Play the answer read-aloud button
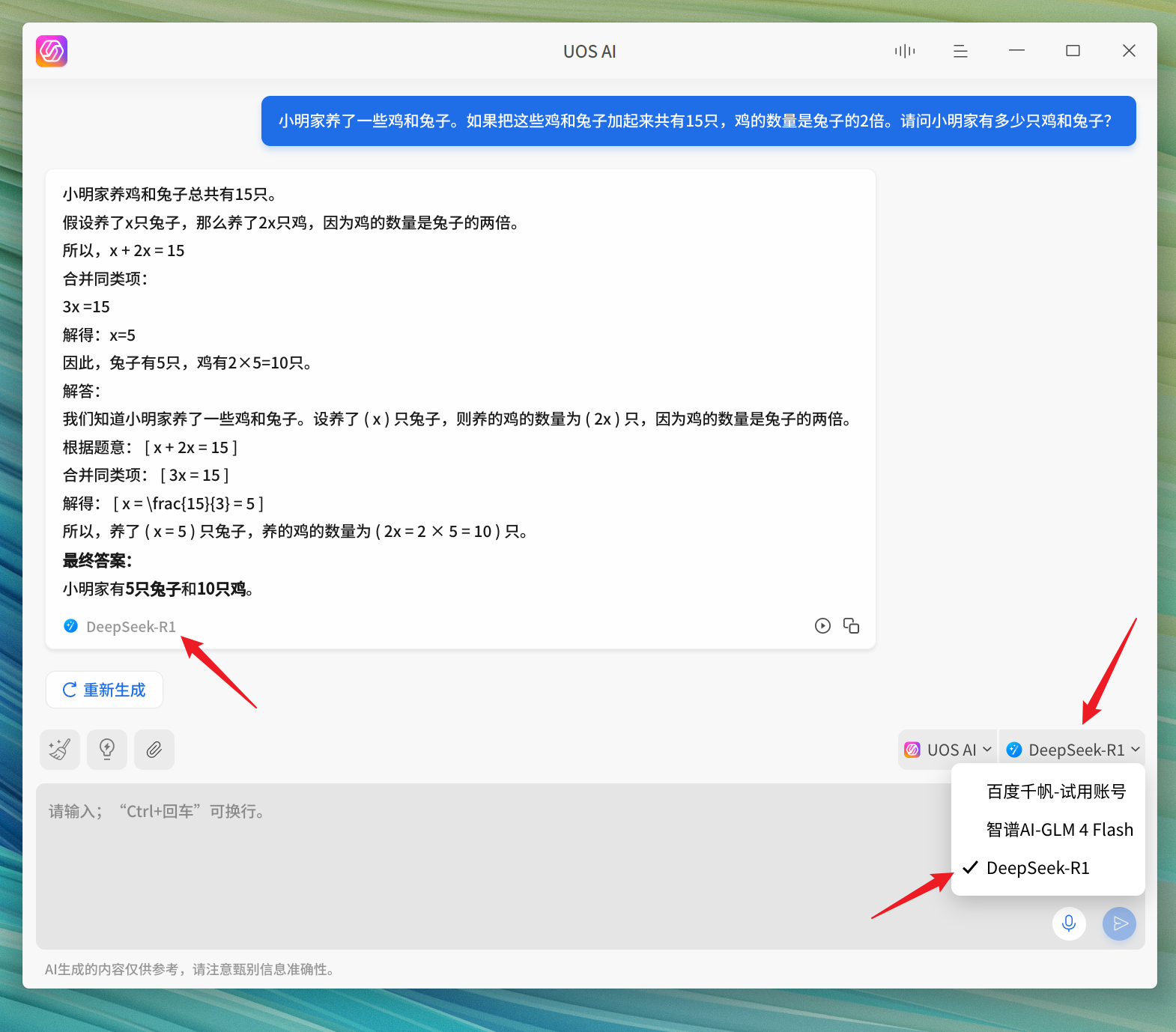 tap(822, 626)
